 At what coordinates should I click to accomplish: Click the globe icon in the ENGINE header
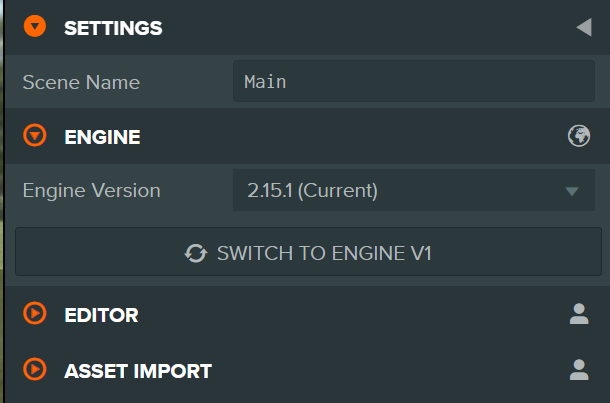pos(579,137)
